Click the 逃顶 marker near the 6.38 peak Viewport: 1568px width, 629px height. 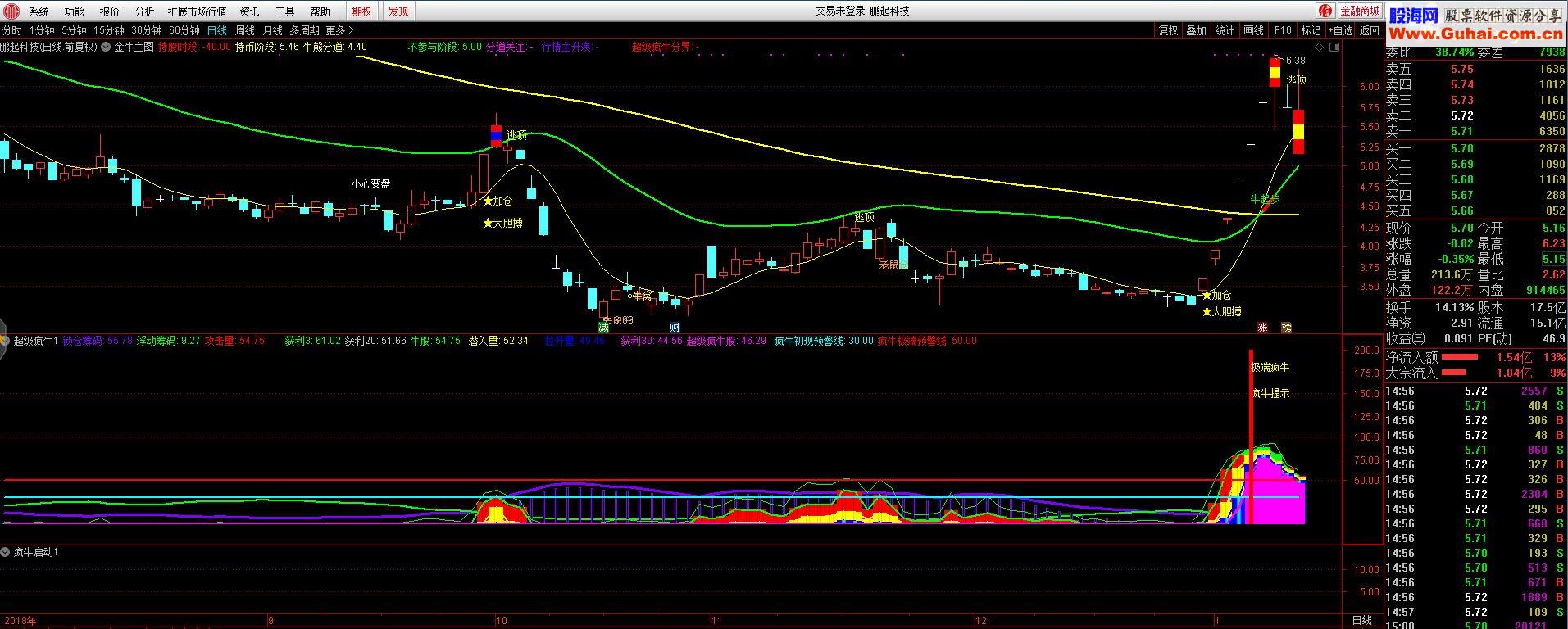coord(1296,79)
